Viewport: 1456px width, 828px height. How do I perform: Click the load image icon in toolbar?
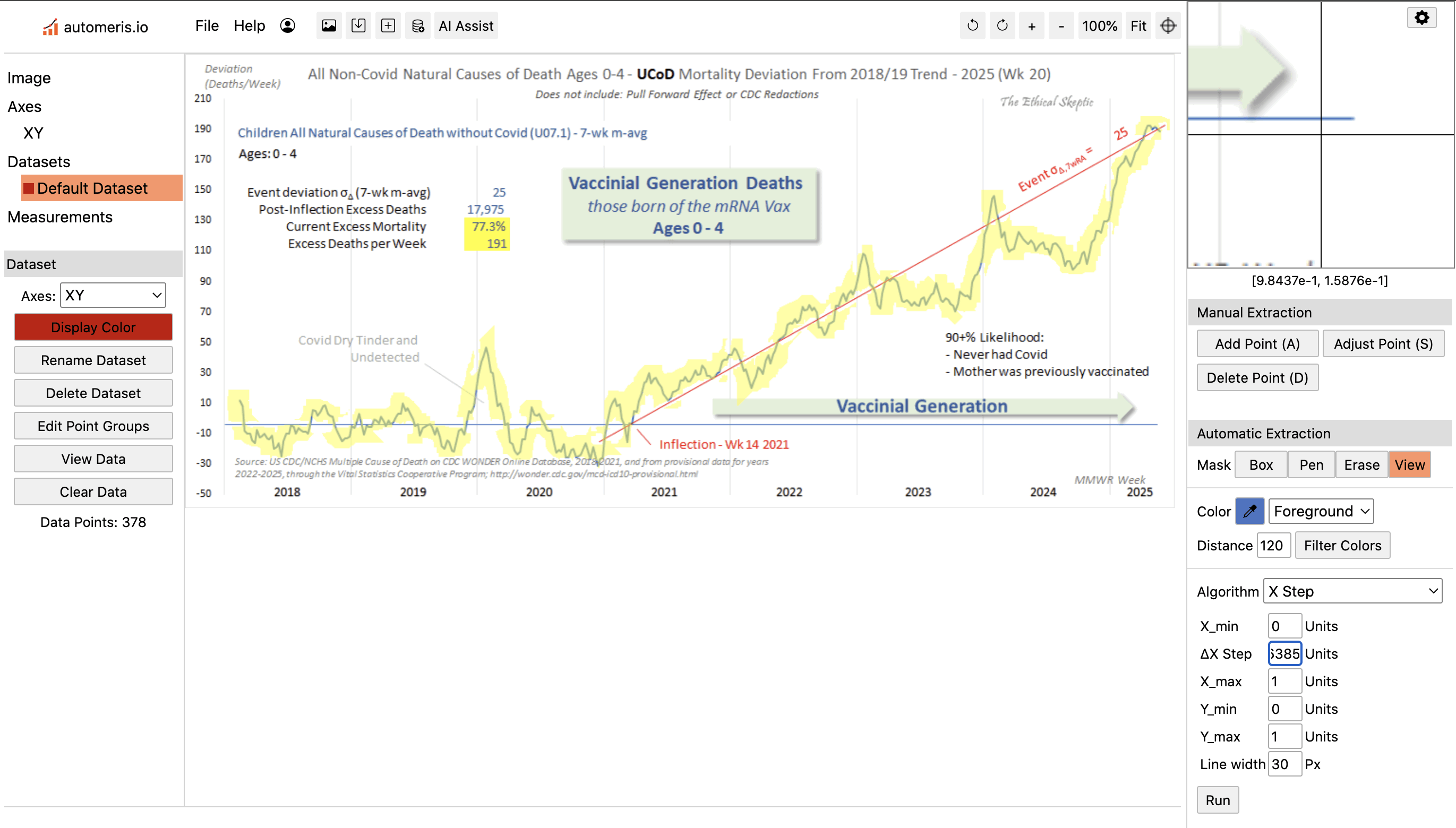tap(329, 26)
